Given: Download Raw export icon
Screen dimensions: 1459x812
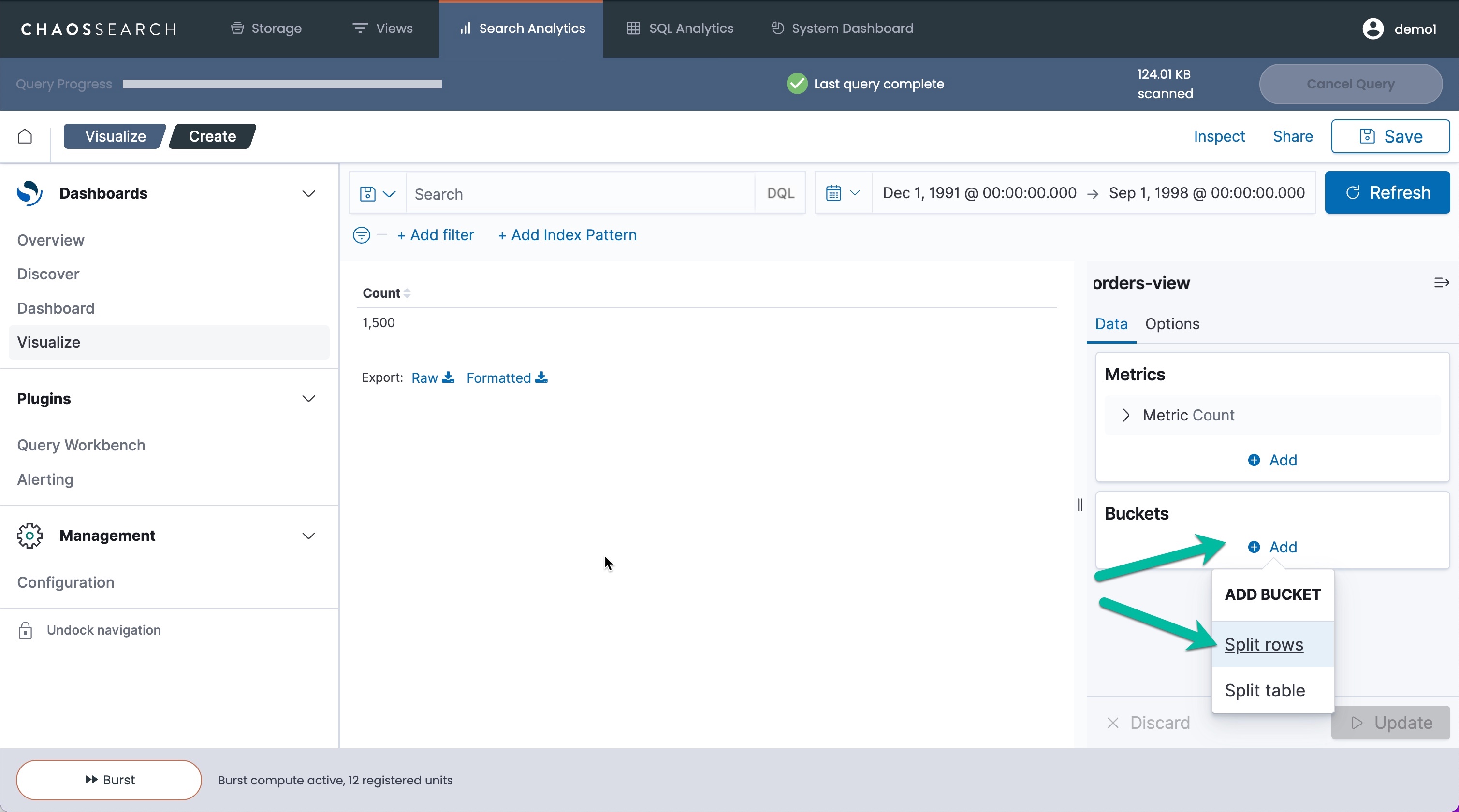Looking at the screenshot, I should coord(448,377).
